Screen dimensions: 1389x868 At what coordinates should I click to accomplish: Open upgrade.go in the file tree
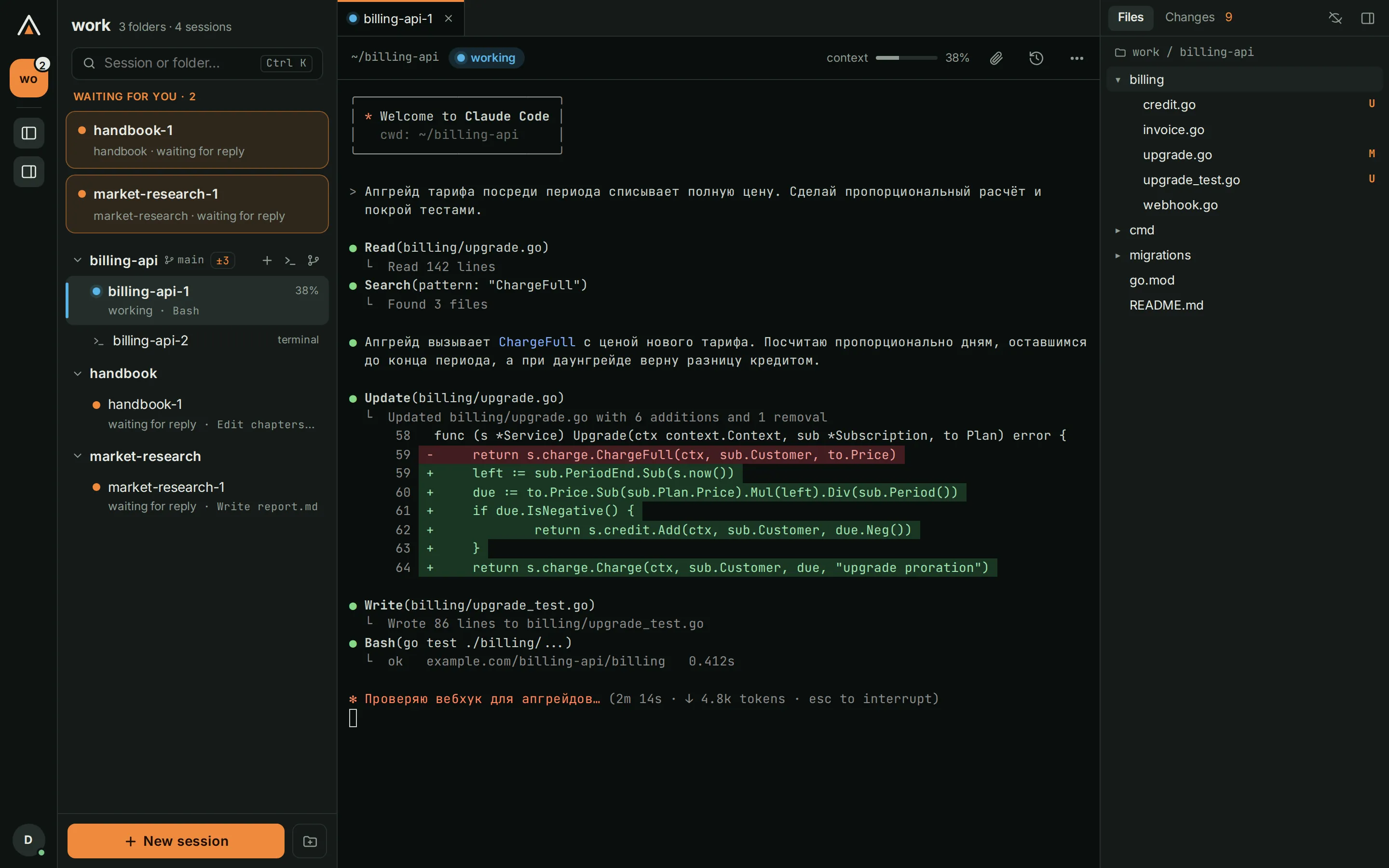pos(1244,155)
